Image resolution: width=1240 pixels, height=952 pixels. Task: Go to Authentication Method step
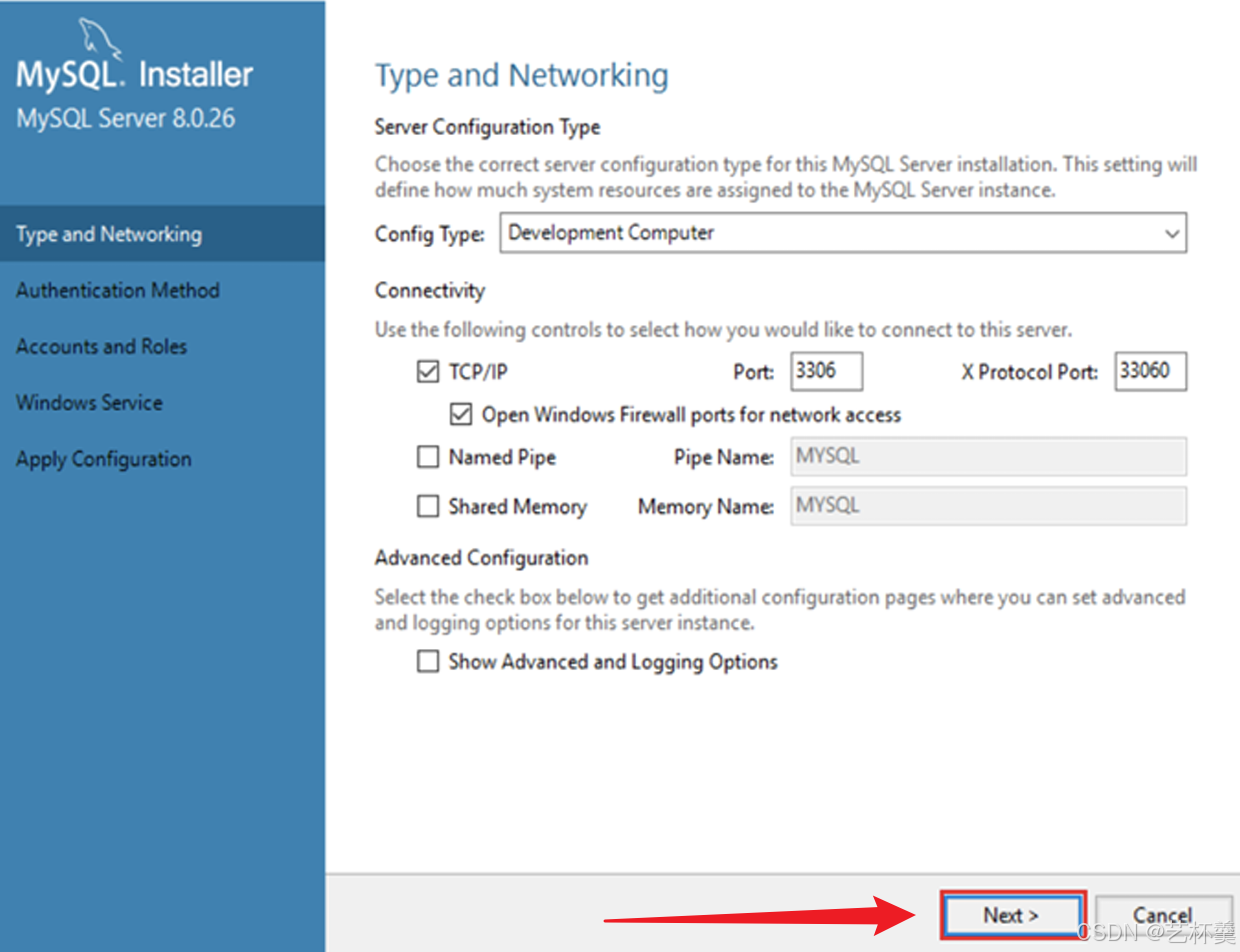pyautogui.click(x=118, y=290)
